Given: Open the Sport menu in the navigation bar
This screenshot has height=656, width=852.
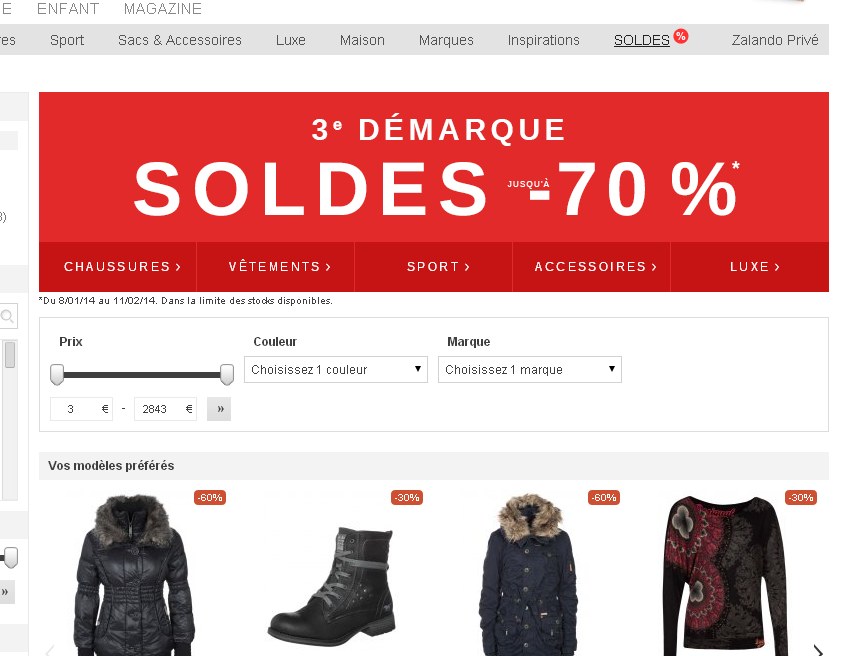Looking at the screenshot, I should (67, 40).
